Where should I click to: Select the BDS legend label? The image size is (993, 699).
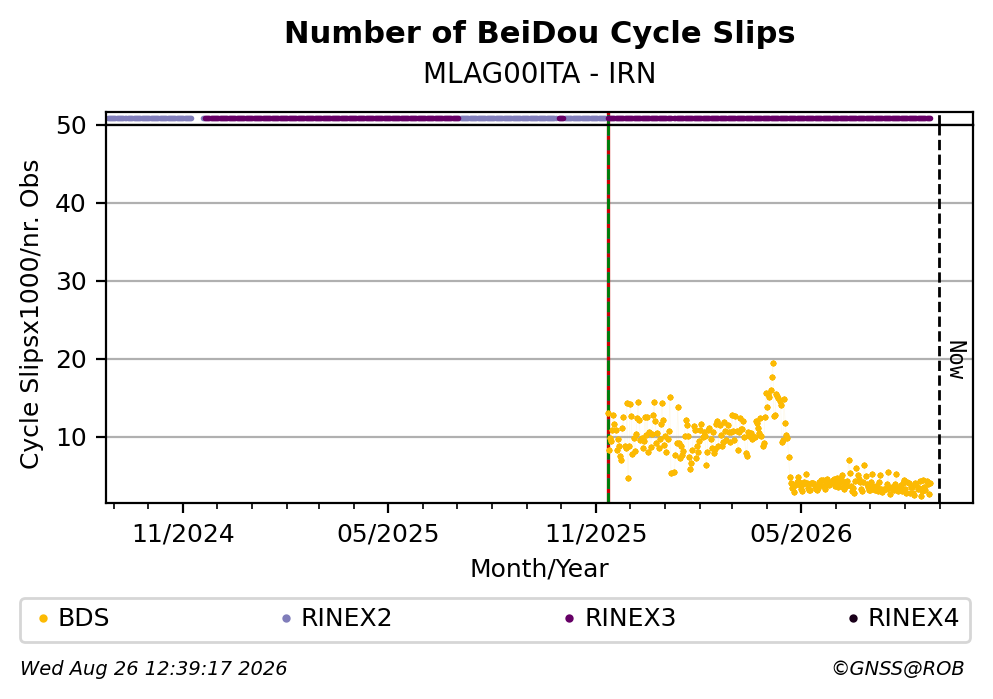click(84, 618)
